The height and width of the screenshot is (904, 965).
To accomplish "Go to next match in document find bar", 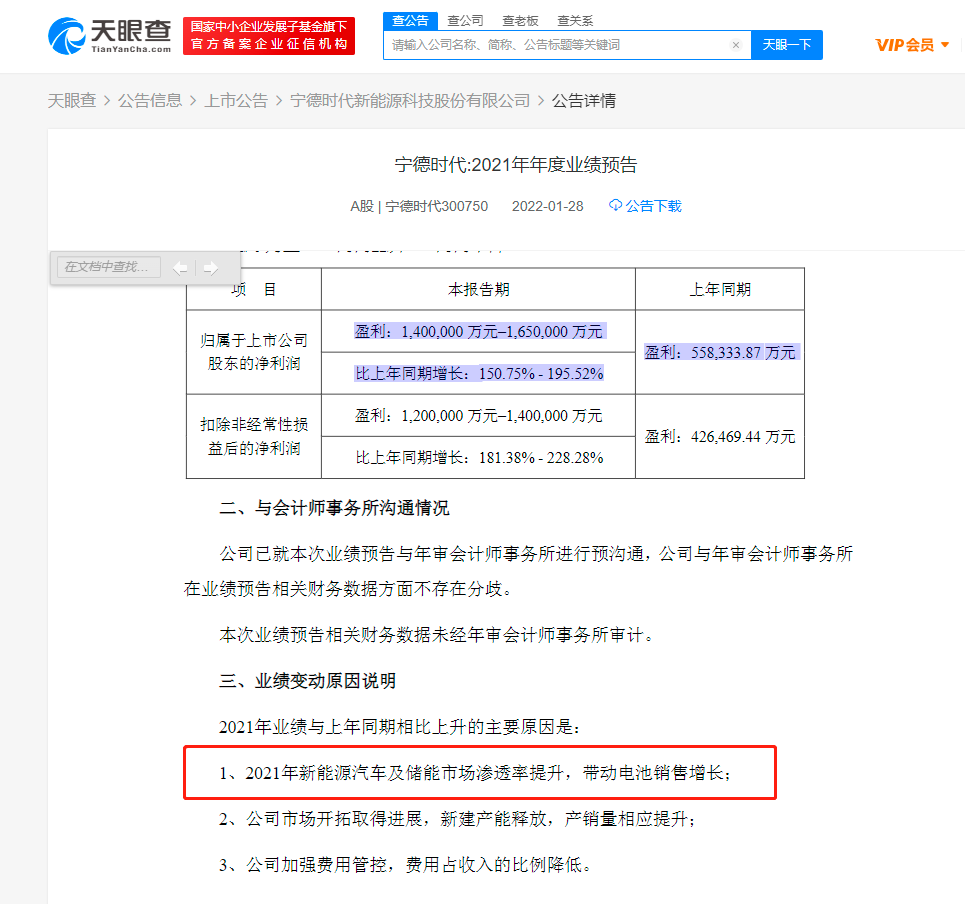I will pos(210,268).
